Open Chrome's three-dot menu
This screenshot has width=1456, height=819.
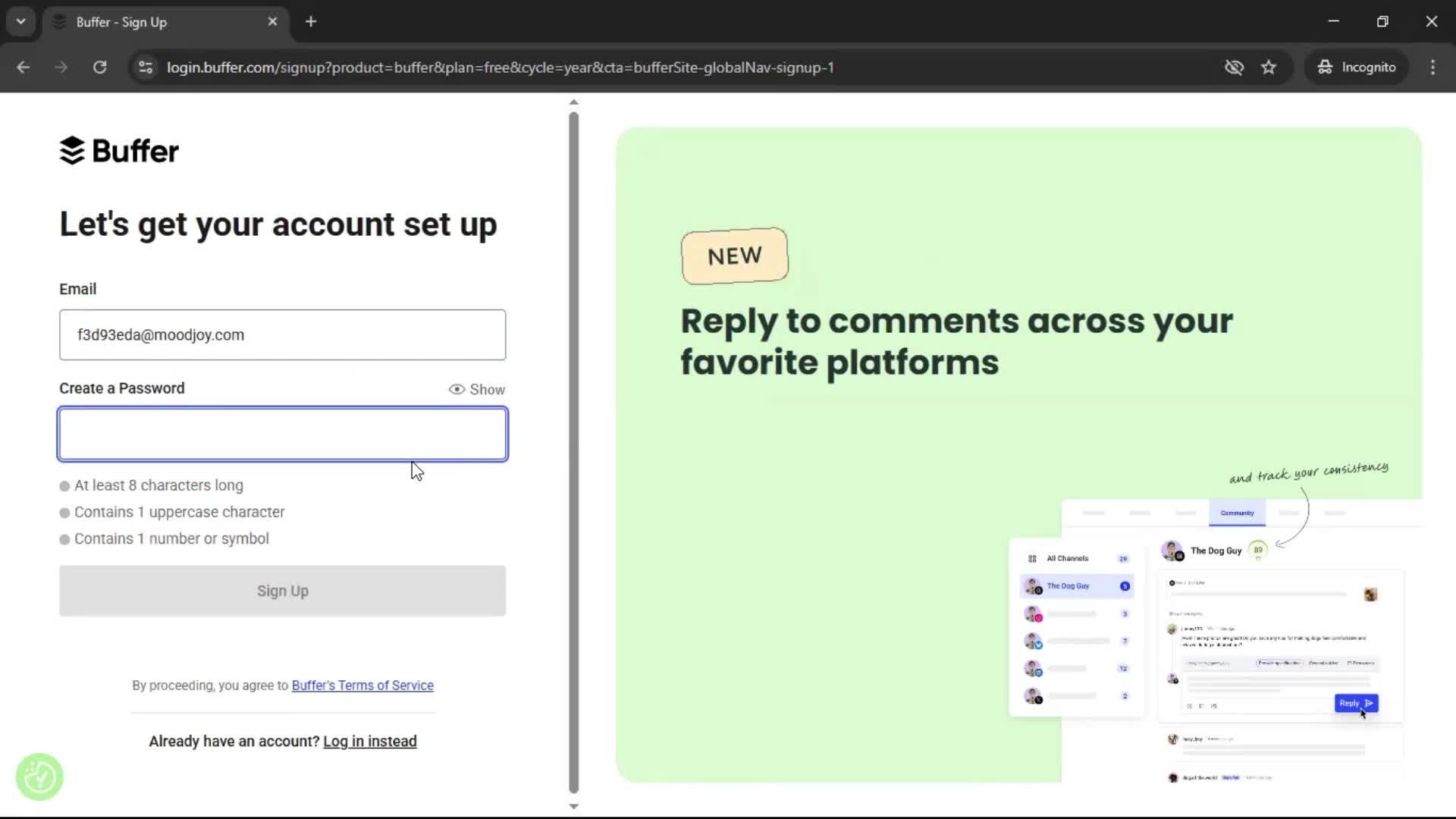[x=1432, y=67]
